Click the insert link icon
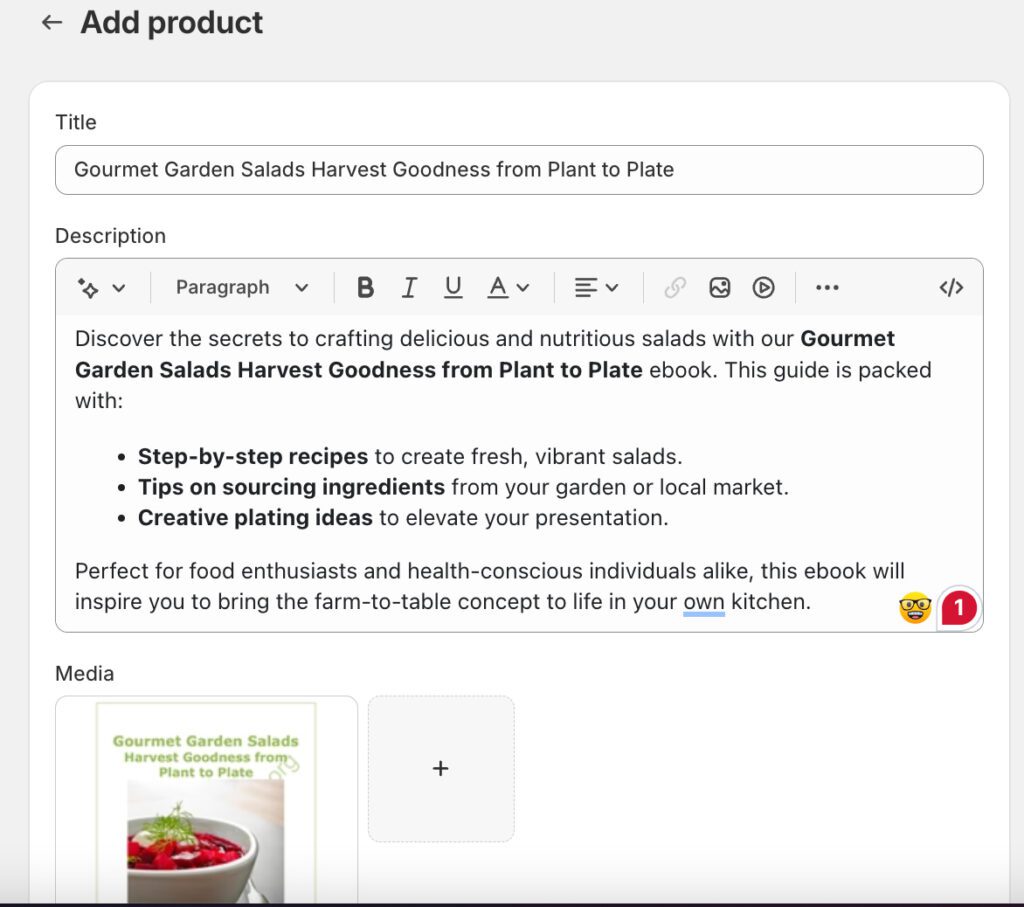The image size is (1024, 907). [675, 288]
